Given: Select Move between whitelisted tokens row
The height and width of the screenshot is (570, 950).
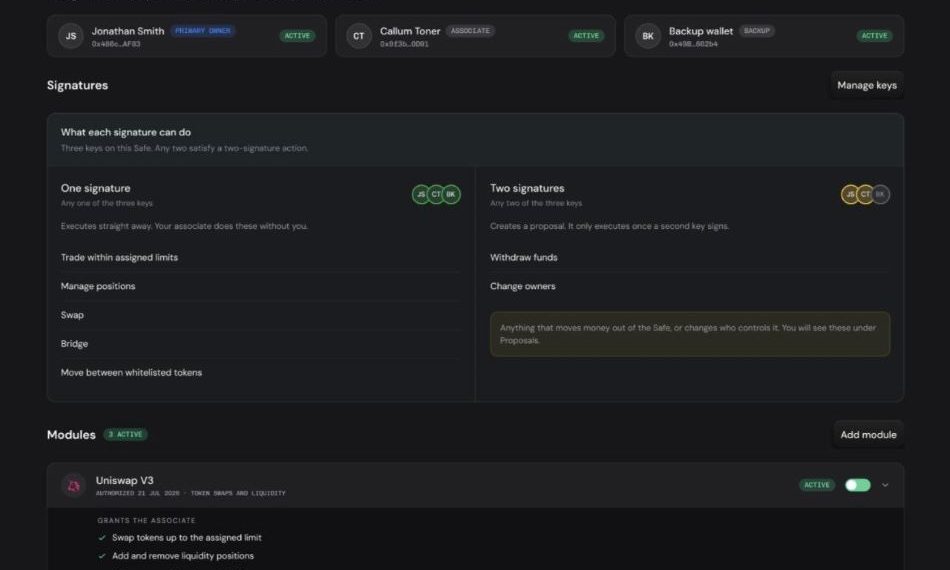Looking at the screenshot, I should [261, 373].
